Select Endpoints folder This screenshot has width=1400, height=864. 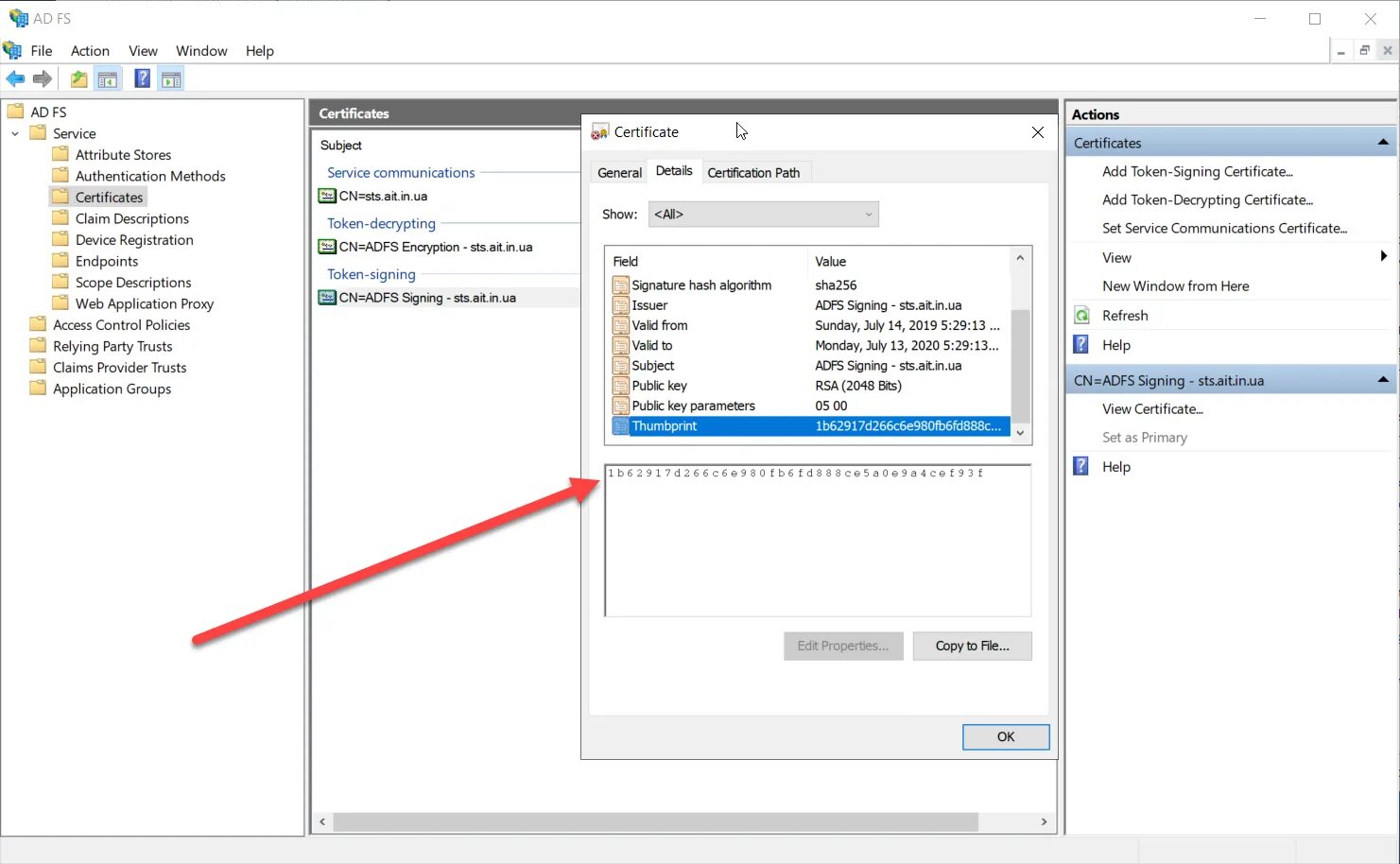click(107, 261)
